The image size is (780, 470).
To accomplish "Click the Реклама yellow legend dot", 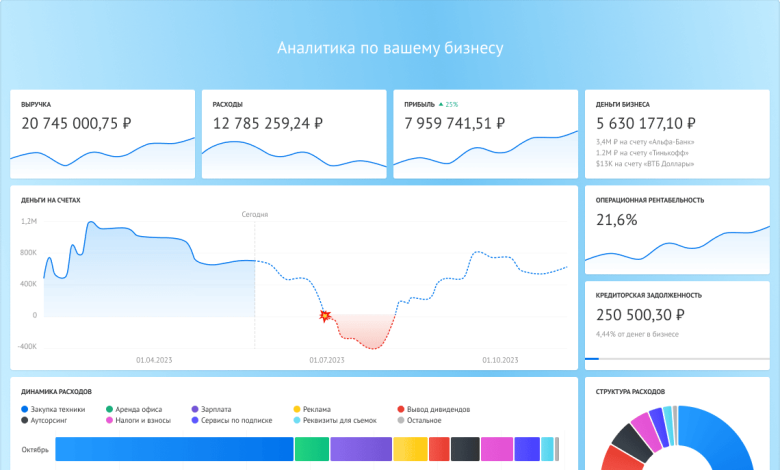I will coord(297,409).
